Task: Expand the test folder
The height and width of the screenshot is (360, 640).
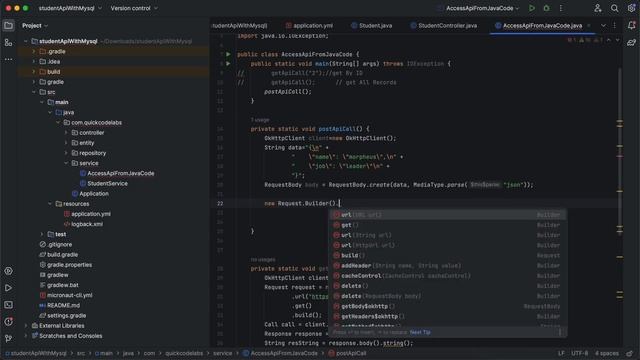Action: [x=42, y=234]
